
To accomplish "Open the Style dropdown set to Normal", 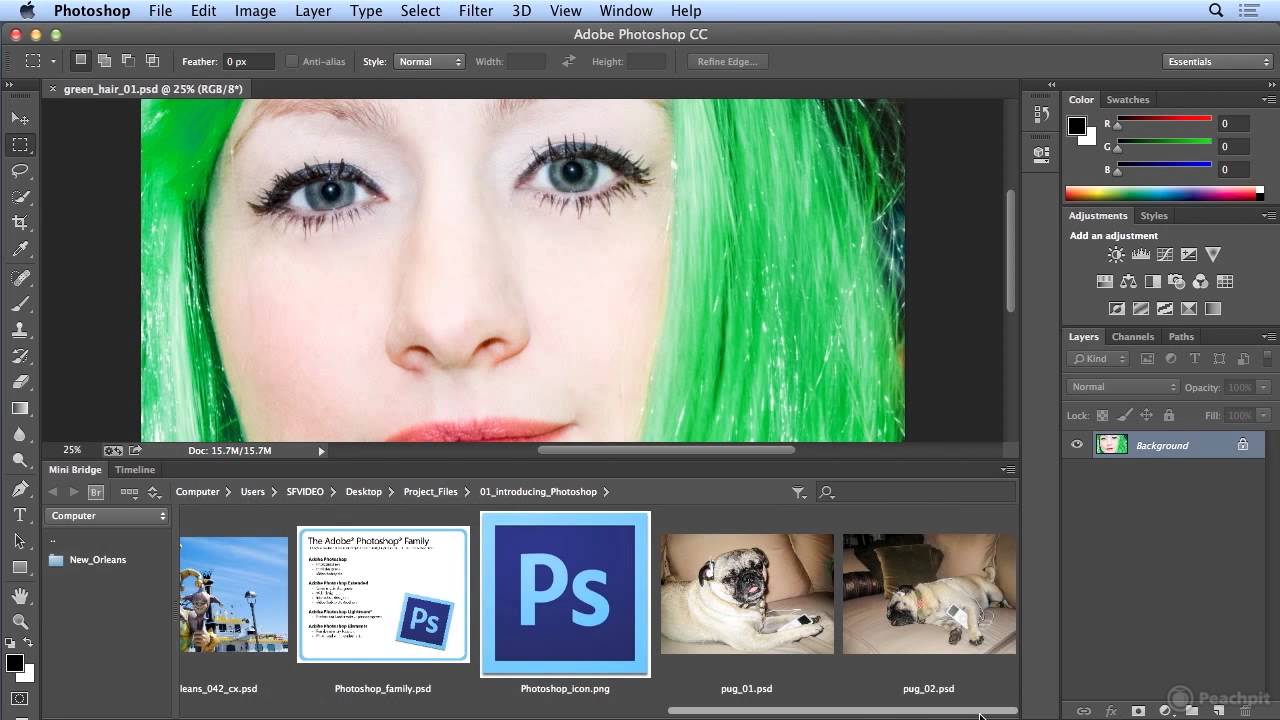I will 429,62.
